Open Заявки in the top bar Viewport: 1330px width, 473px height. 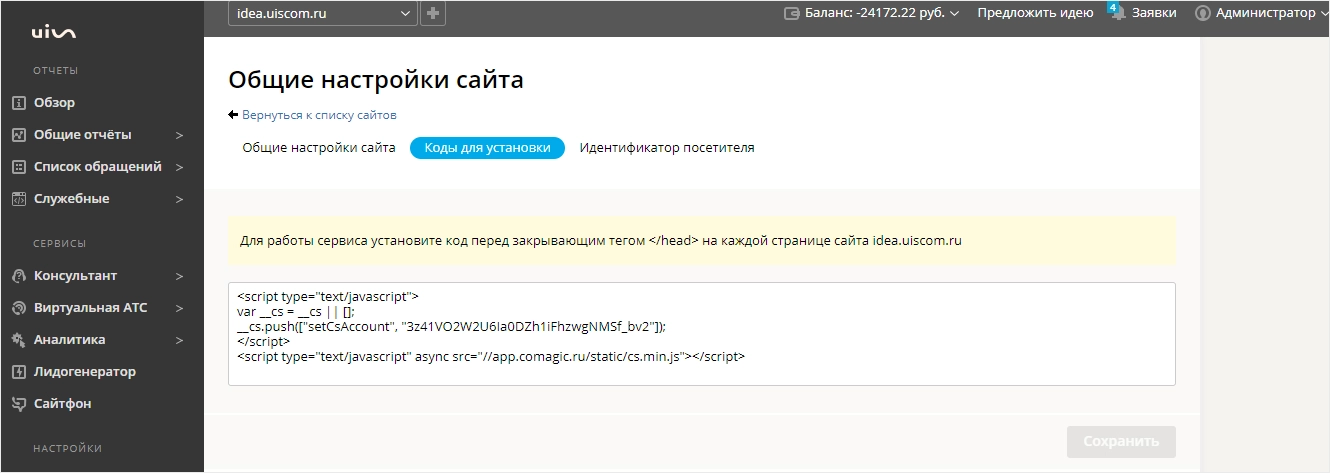coord(1154,14)
